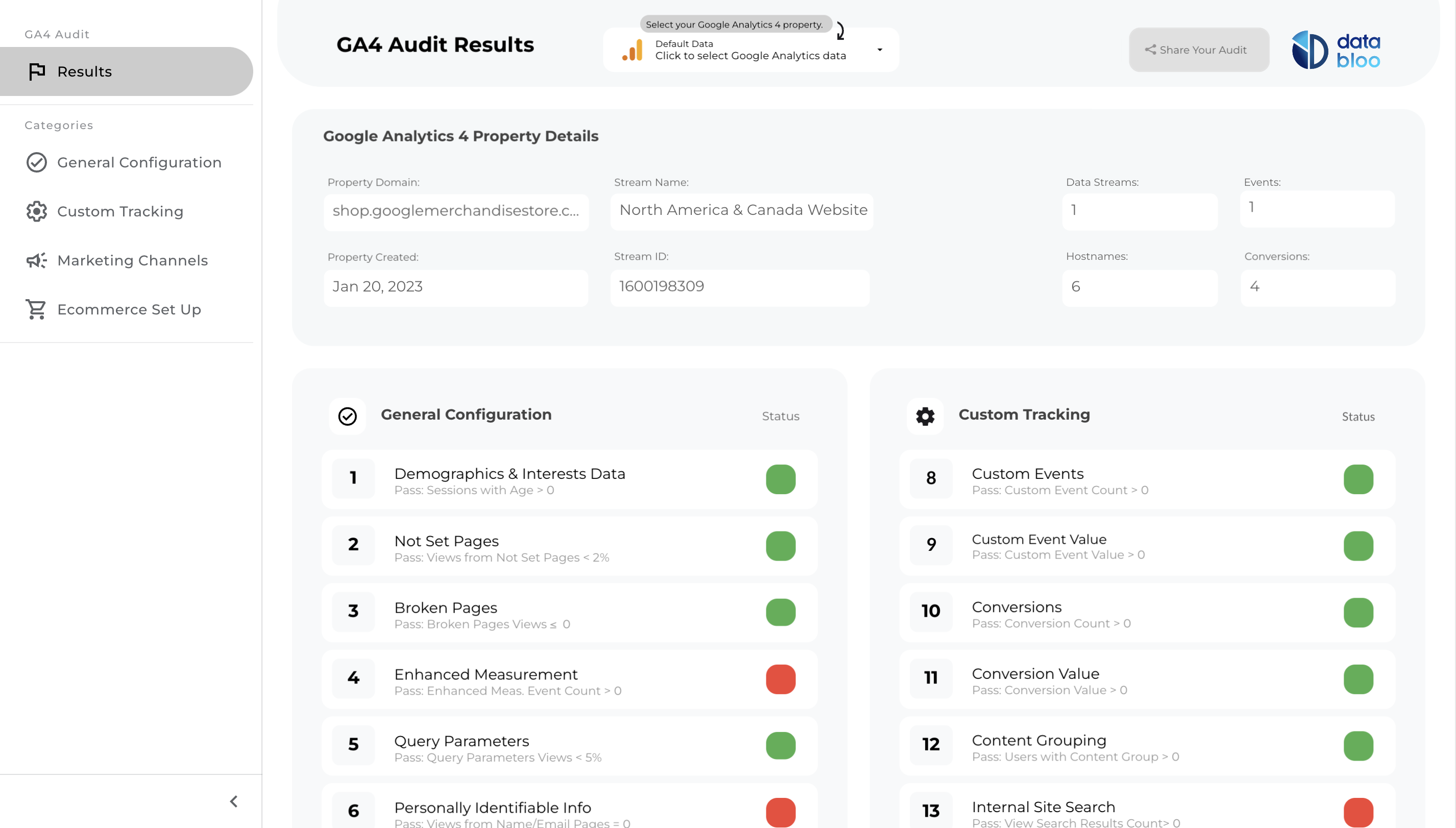This screenshot has height=828, width=1456.
Task: Toggle the Enhanced Measurement red status indicator
Action: pyautogui.click(x=781, y=678)
